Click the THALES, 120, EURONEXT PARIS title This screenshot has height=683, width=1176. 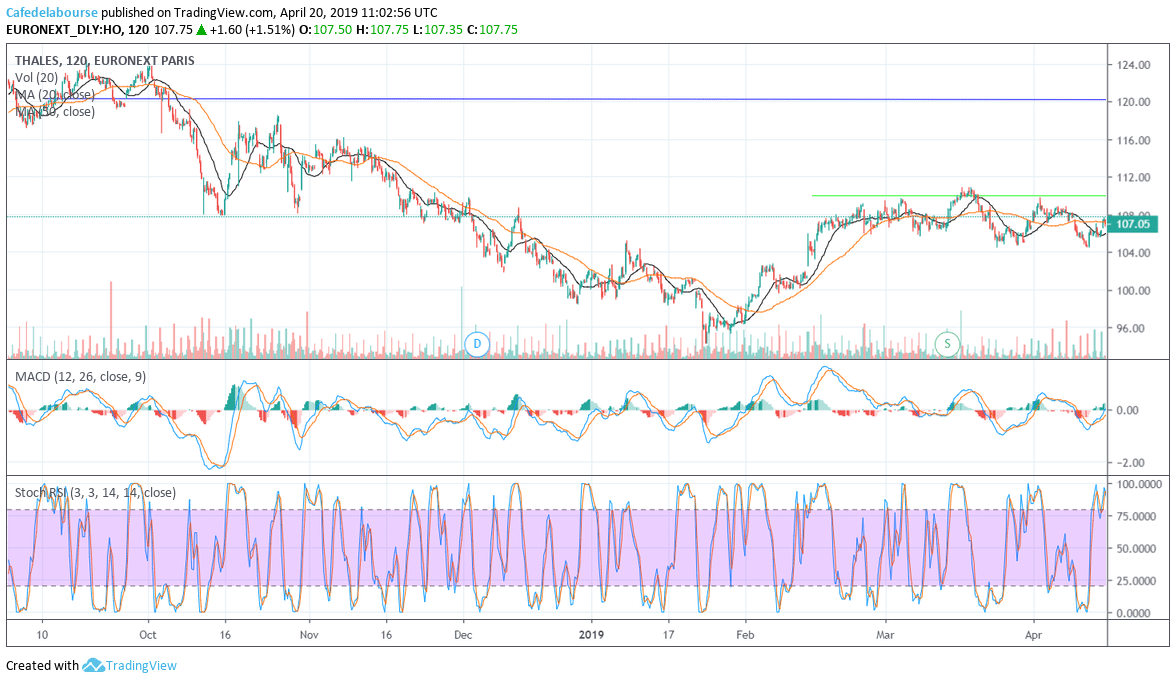tap(105, 60)
